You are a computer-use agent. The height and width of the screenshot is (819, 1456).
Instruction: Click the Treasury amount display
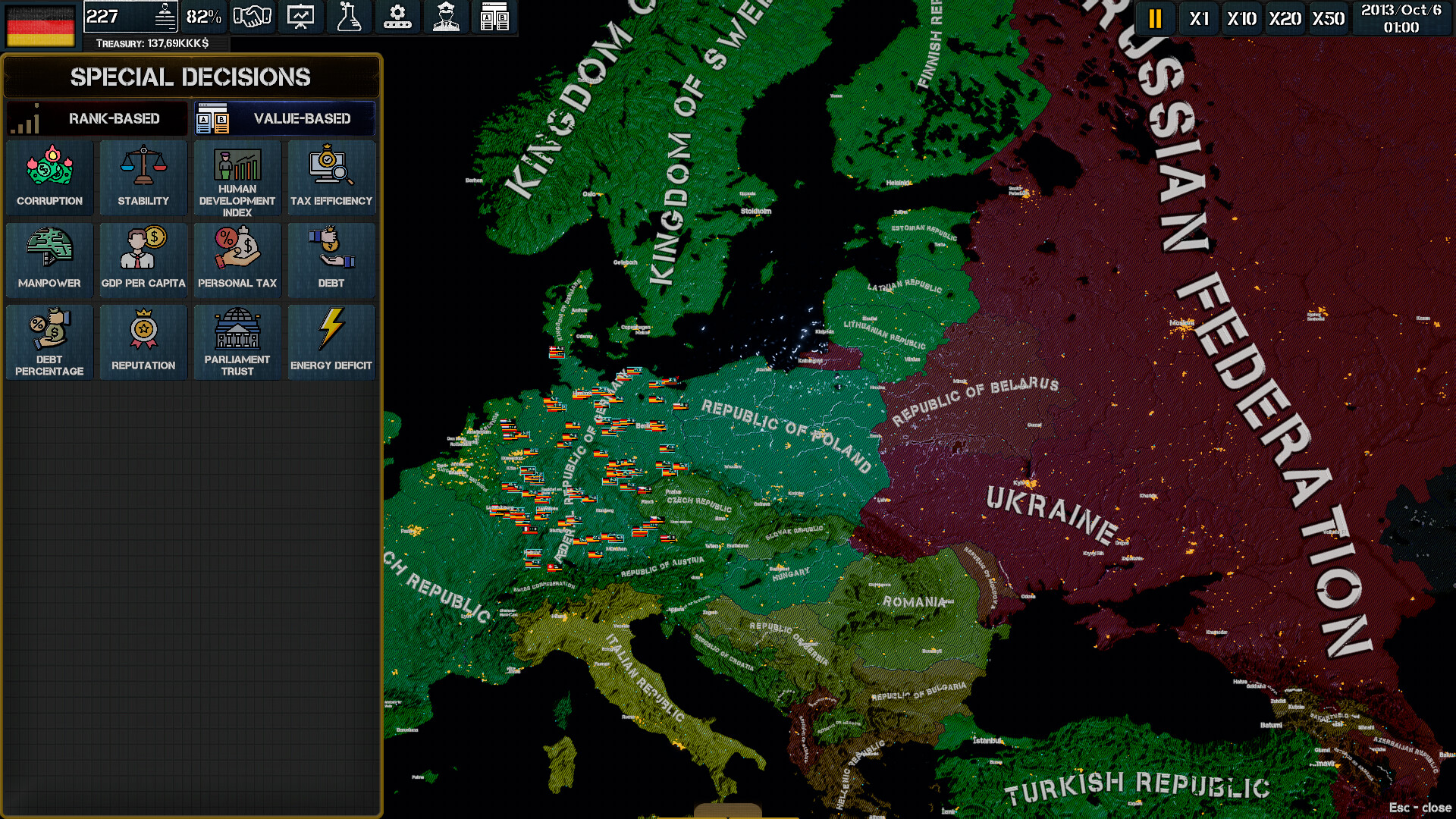152,43
